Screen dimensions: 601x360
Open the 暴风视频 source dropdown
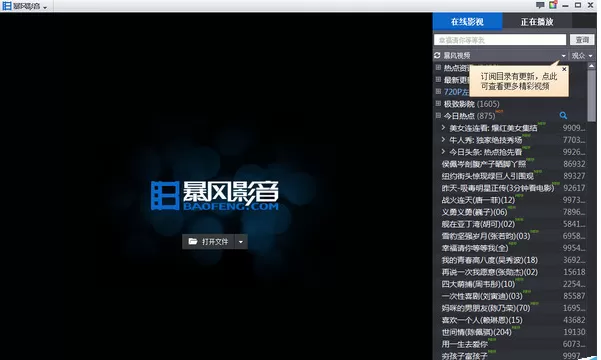[563, 56]
